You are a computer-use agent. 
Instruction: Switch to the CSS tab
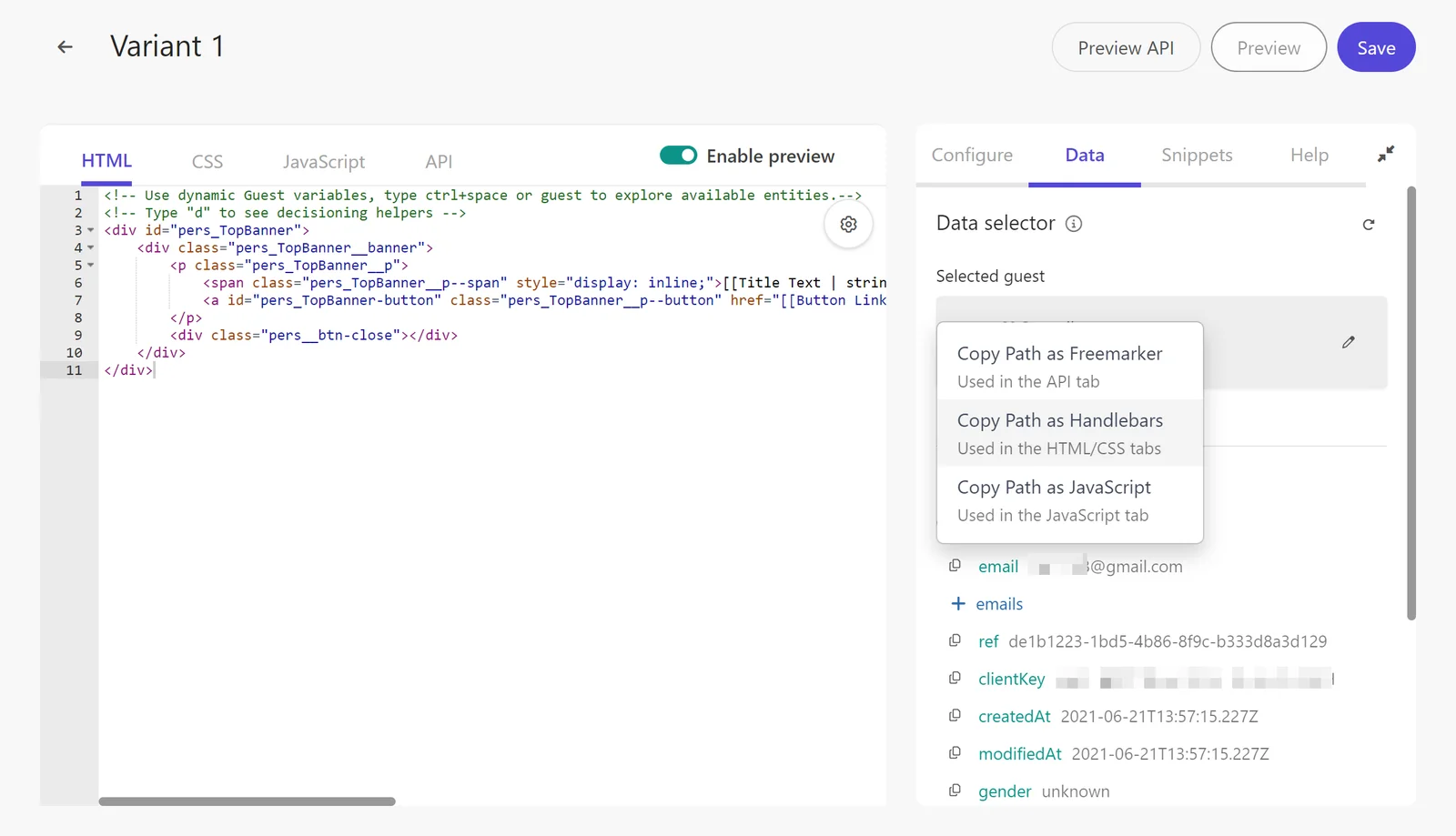pos(207,161)
